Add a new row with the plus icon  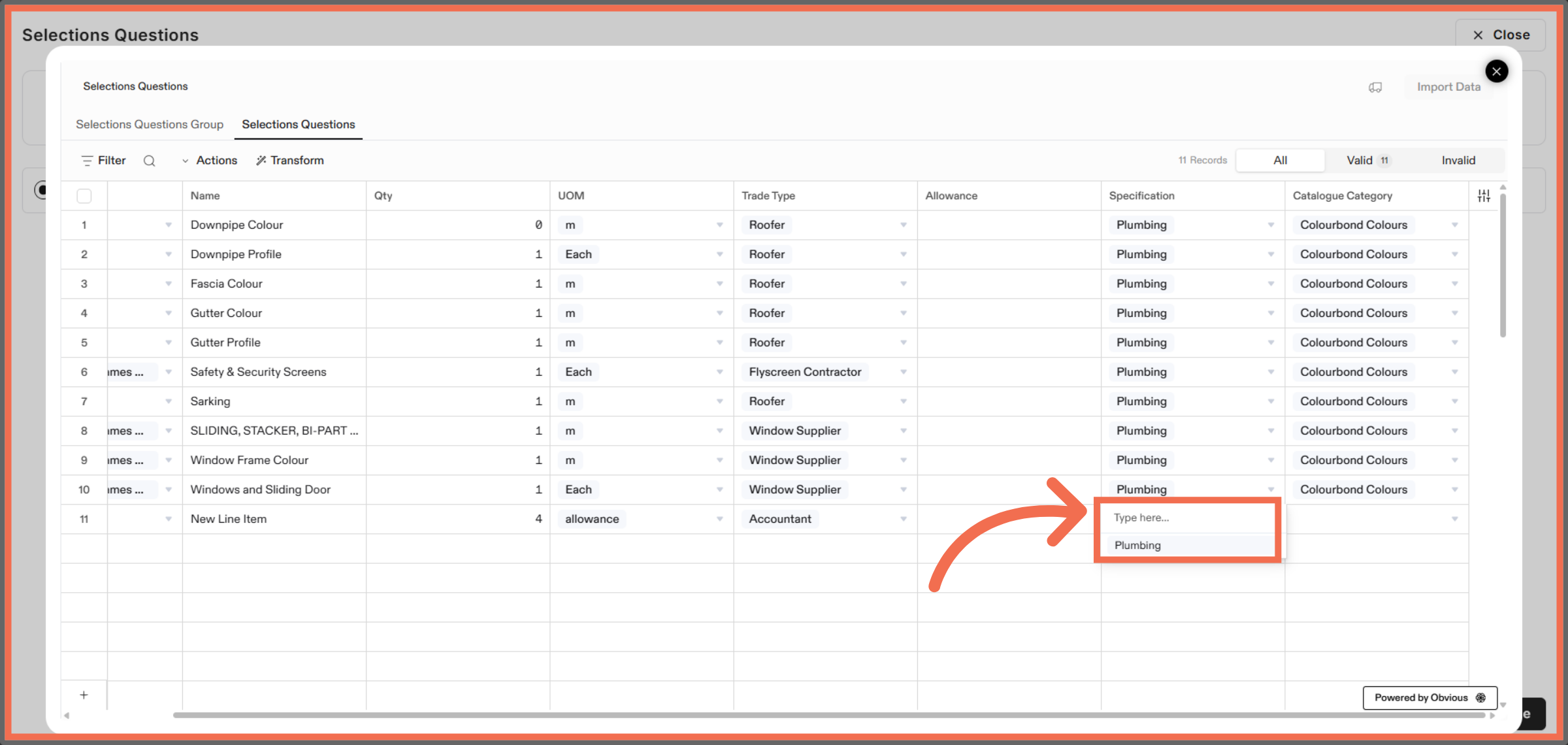[x=84, y=695]
